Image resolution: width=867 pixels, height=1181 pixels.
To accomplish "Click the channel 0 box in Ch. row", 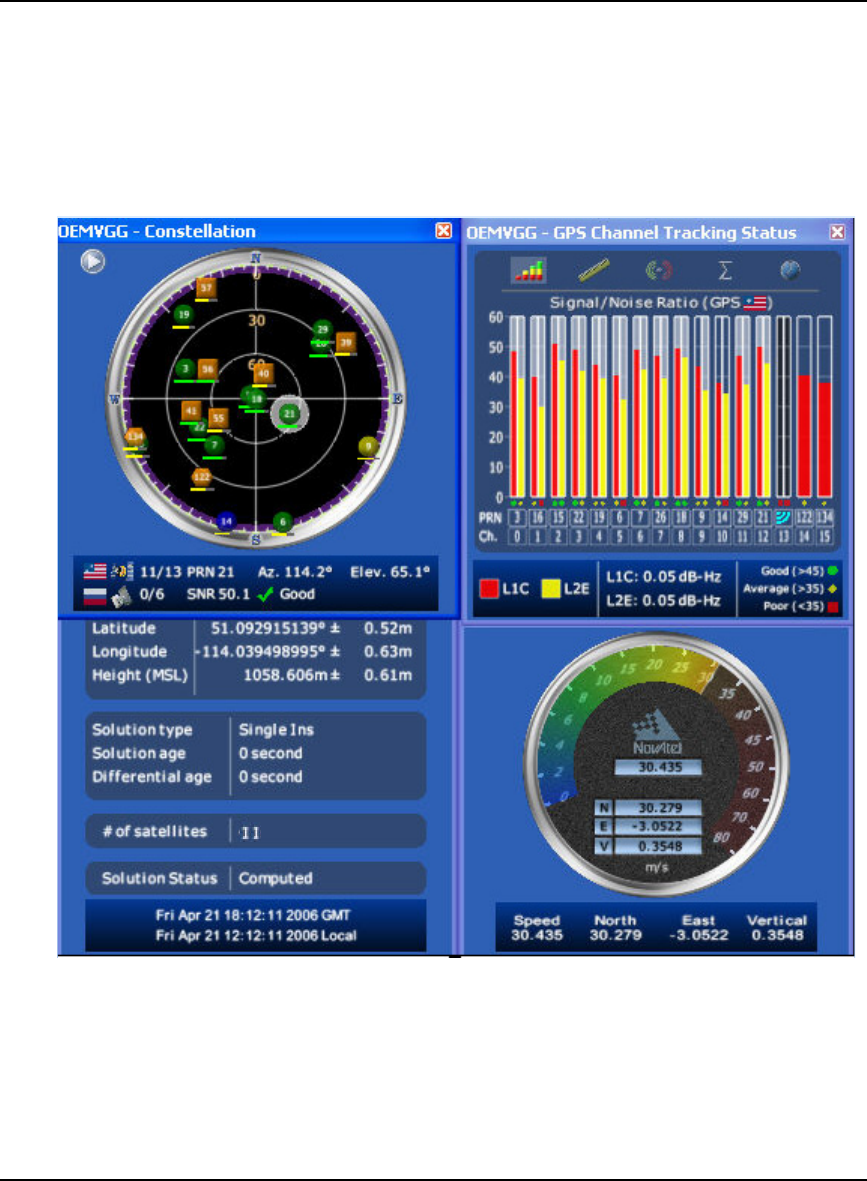I will pos(517,536).
